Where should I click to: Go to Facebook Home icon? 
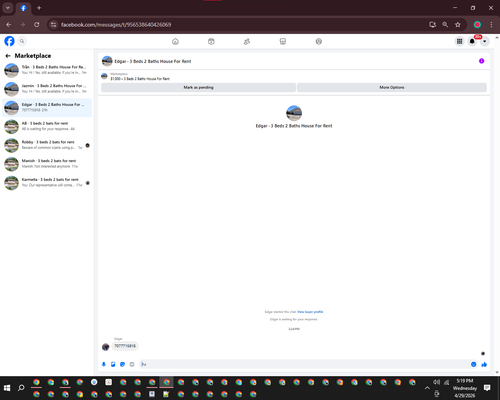(175, 41)
